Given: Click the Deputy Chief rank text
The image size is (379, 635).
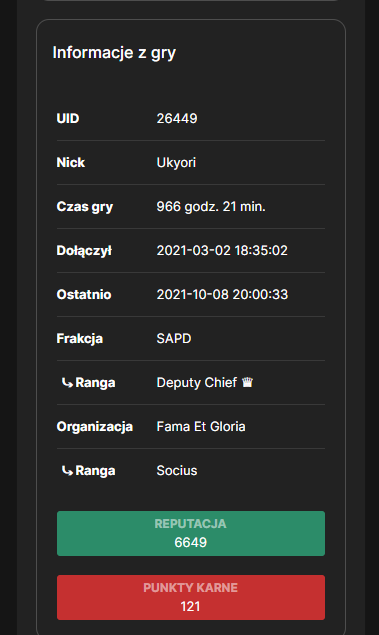Looking at the screenshot, I should click(197, 383).
